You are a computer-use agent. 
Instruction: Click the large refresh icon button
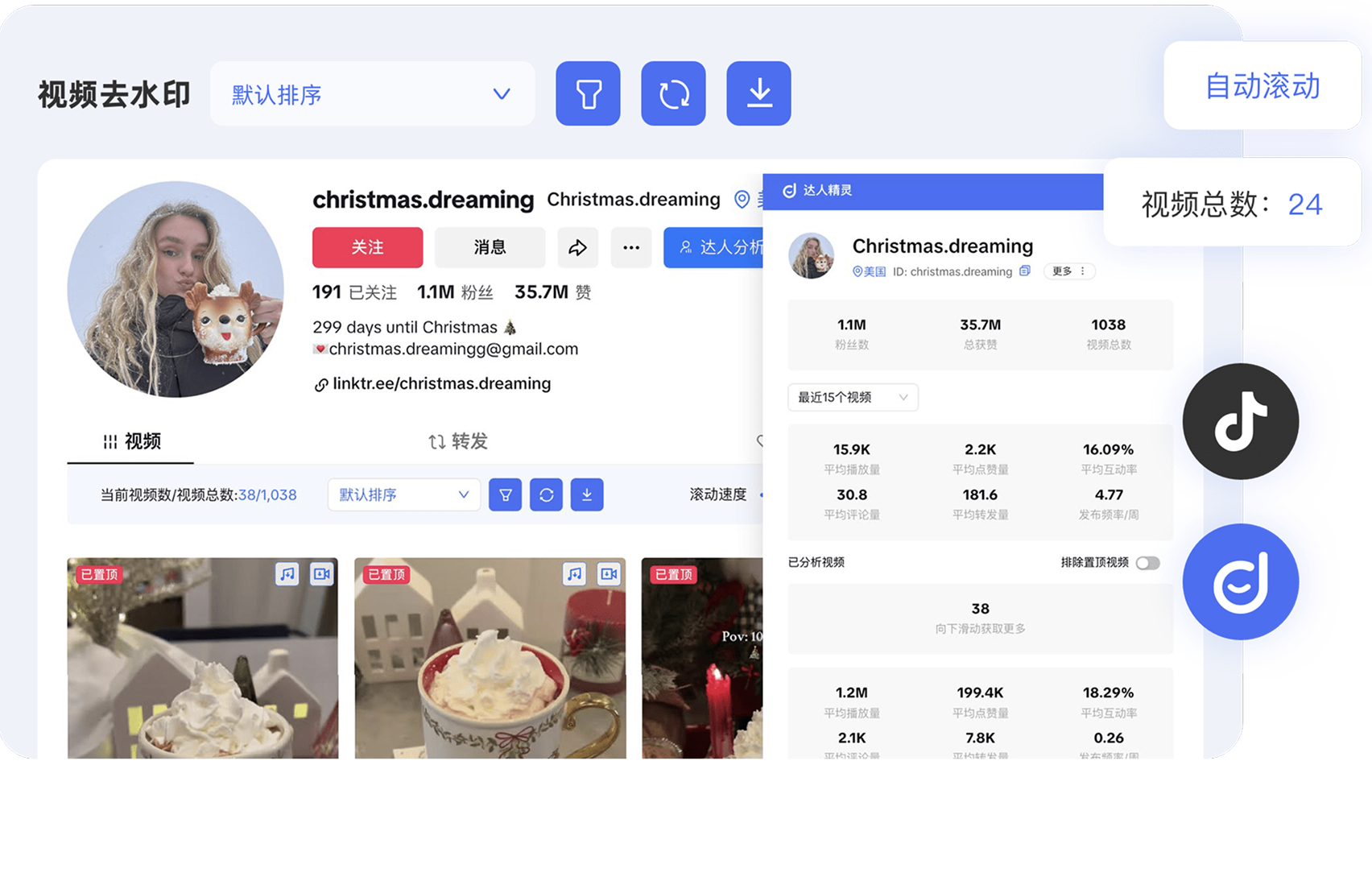coord(673,93)
